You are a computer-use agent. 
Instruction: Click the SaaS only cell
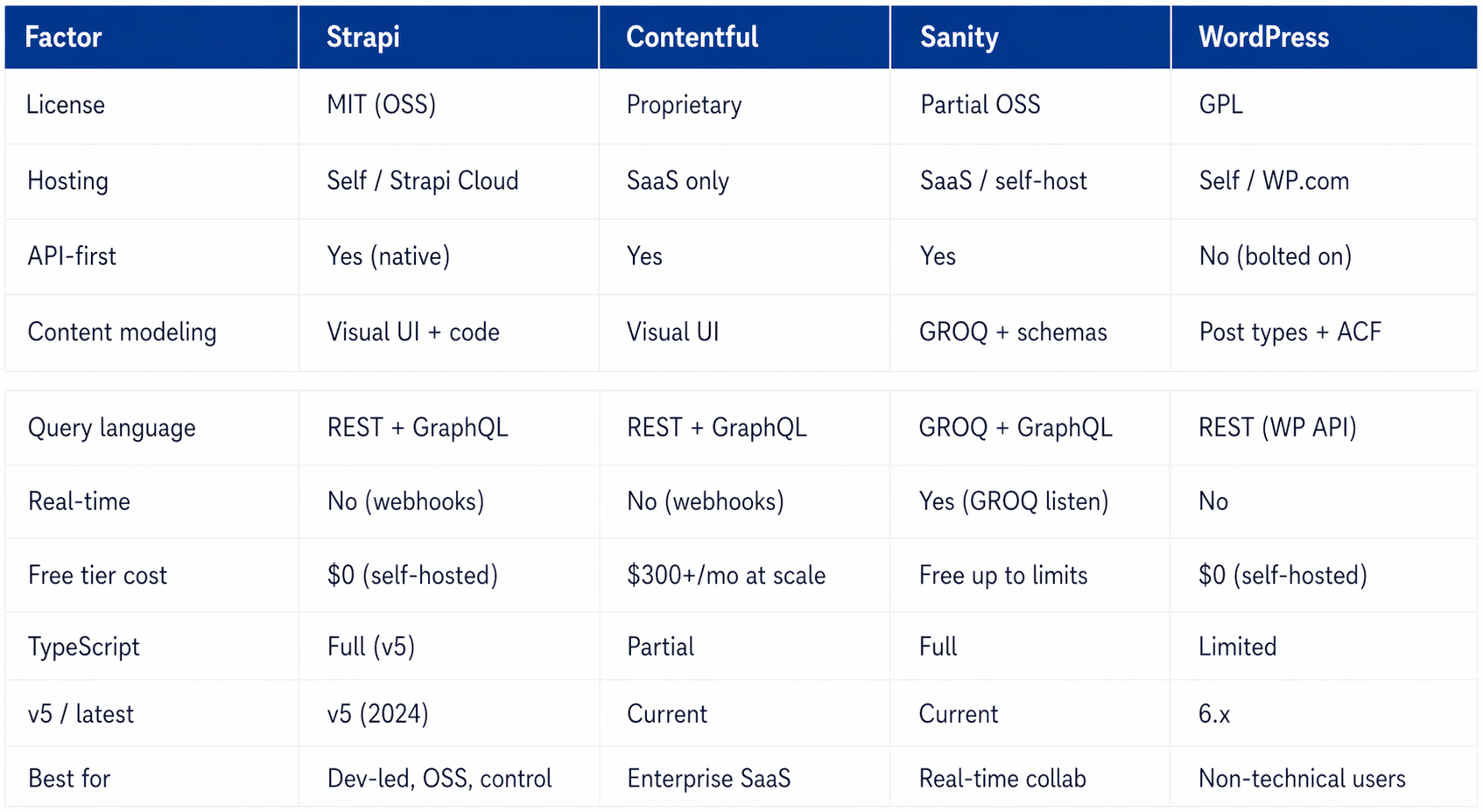tap(678, 181)
